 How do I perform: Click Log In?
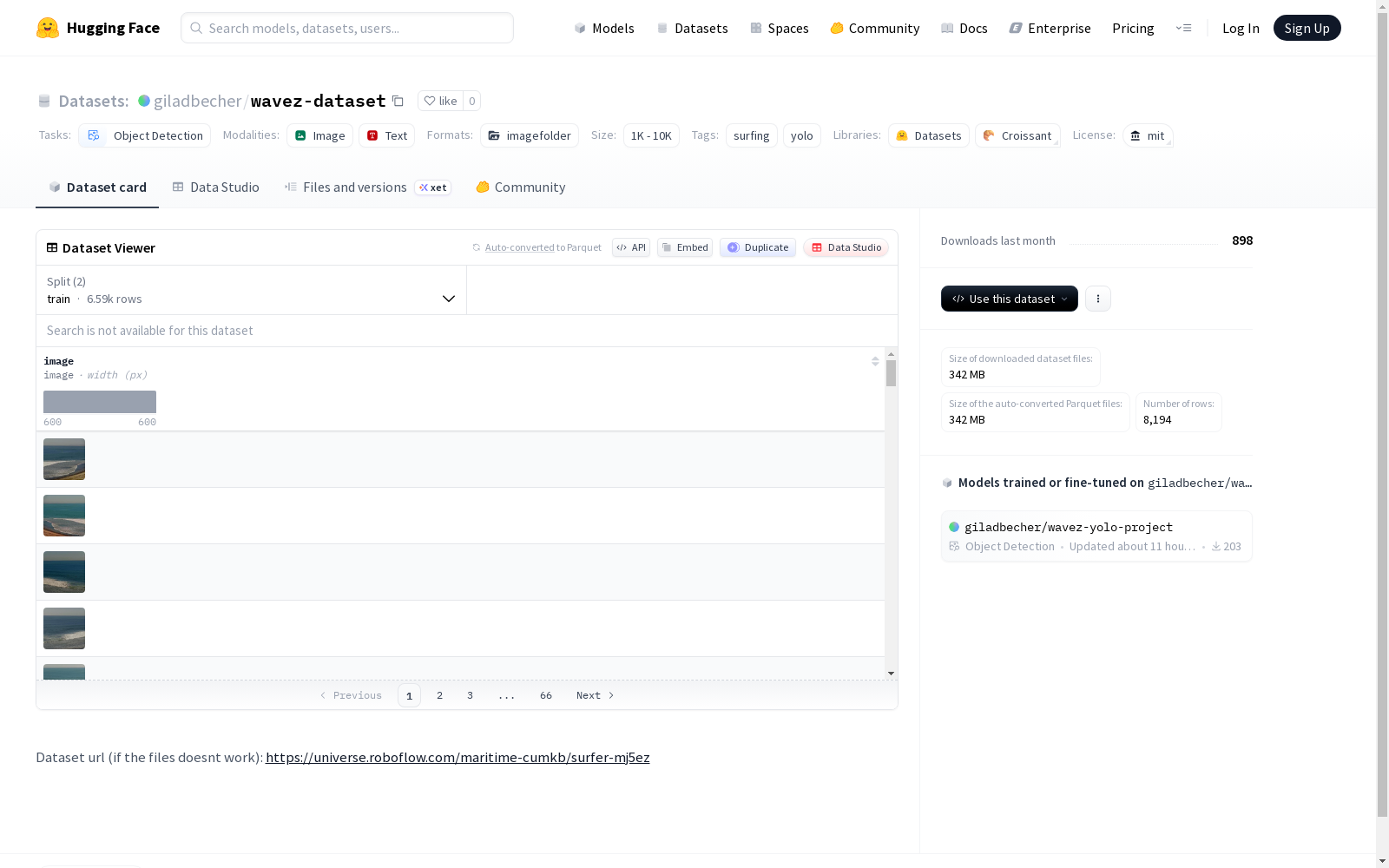[x=1241, y=28]
